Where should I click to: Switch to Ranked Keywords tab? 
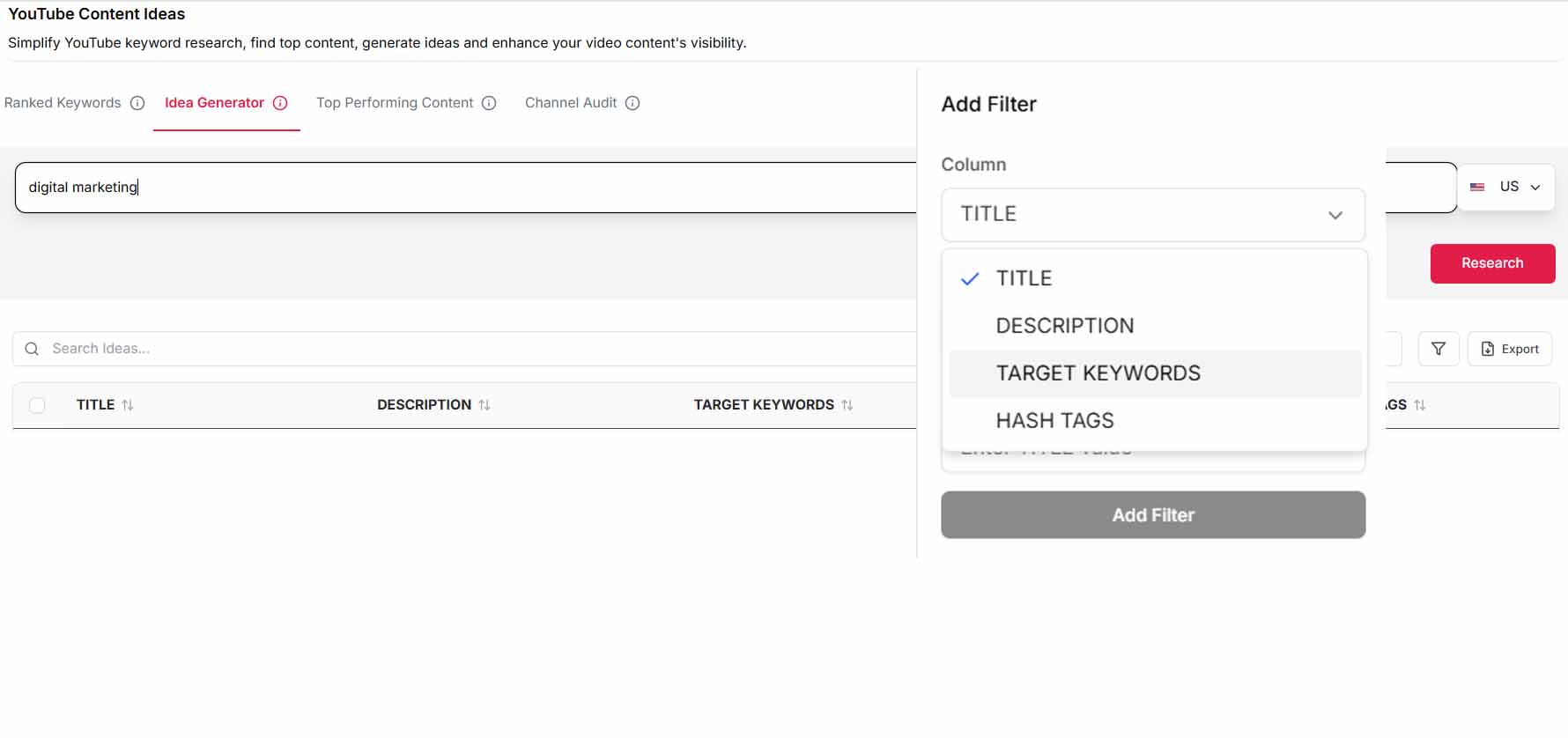tap(63, 103)
